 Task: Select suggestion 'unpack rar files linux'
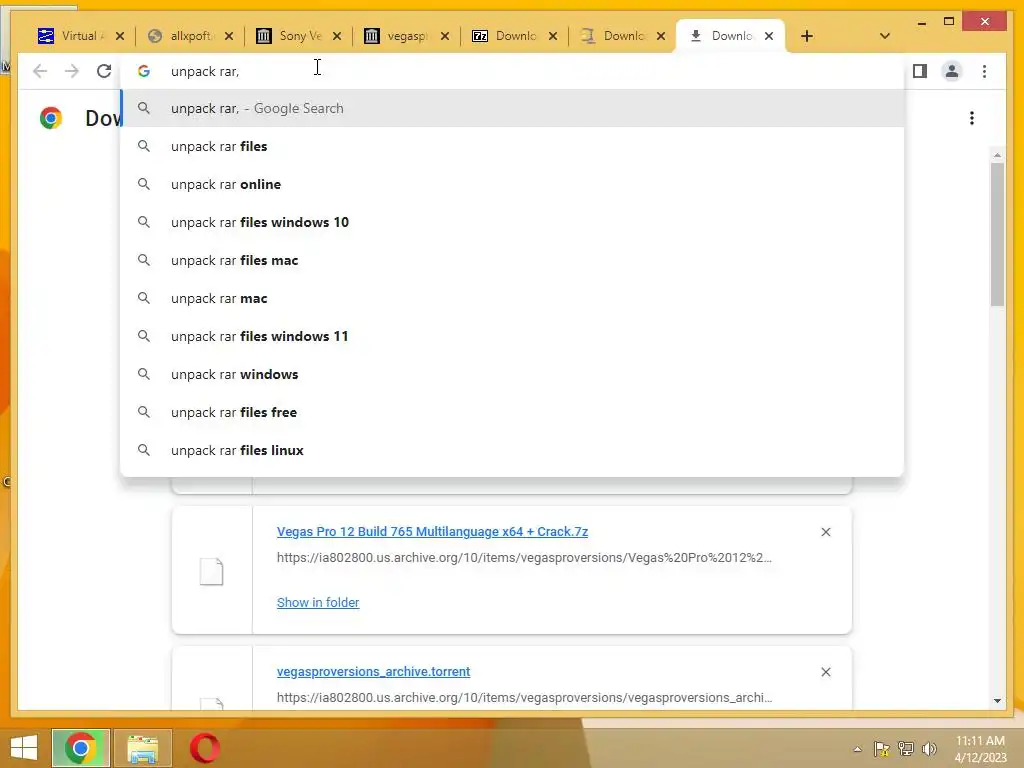pos(513,450)
